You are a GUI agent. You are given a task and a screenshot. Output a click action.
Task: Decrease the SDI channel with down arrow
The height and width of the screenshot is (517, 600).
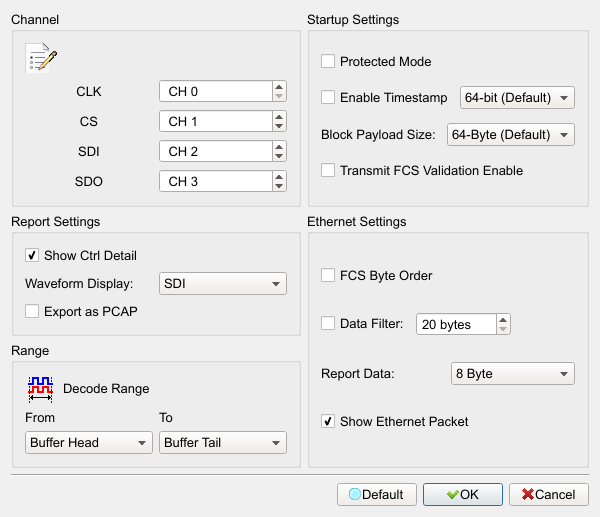pos(279,156)
